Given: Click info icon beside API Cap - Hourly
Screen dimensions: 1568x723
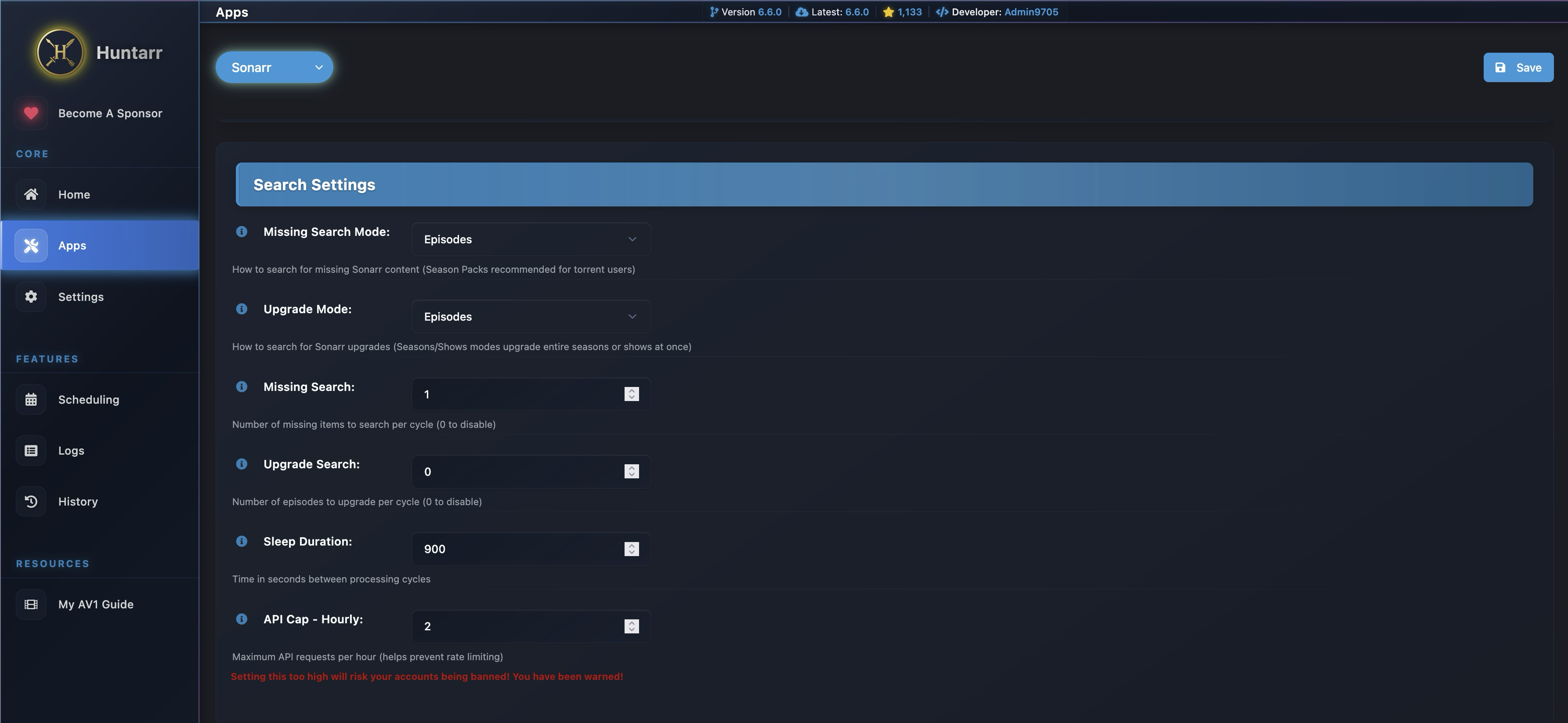Looking at the screenshot, I should tap(242, 619).
